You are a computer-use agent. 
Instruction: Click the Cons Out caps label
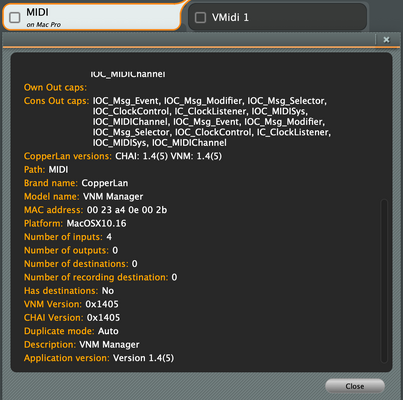point(56,101)
